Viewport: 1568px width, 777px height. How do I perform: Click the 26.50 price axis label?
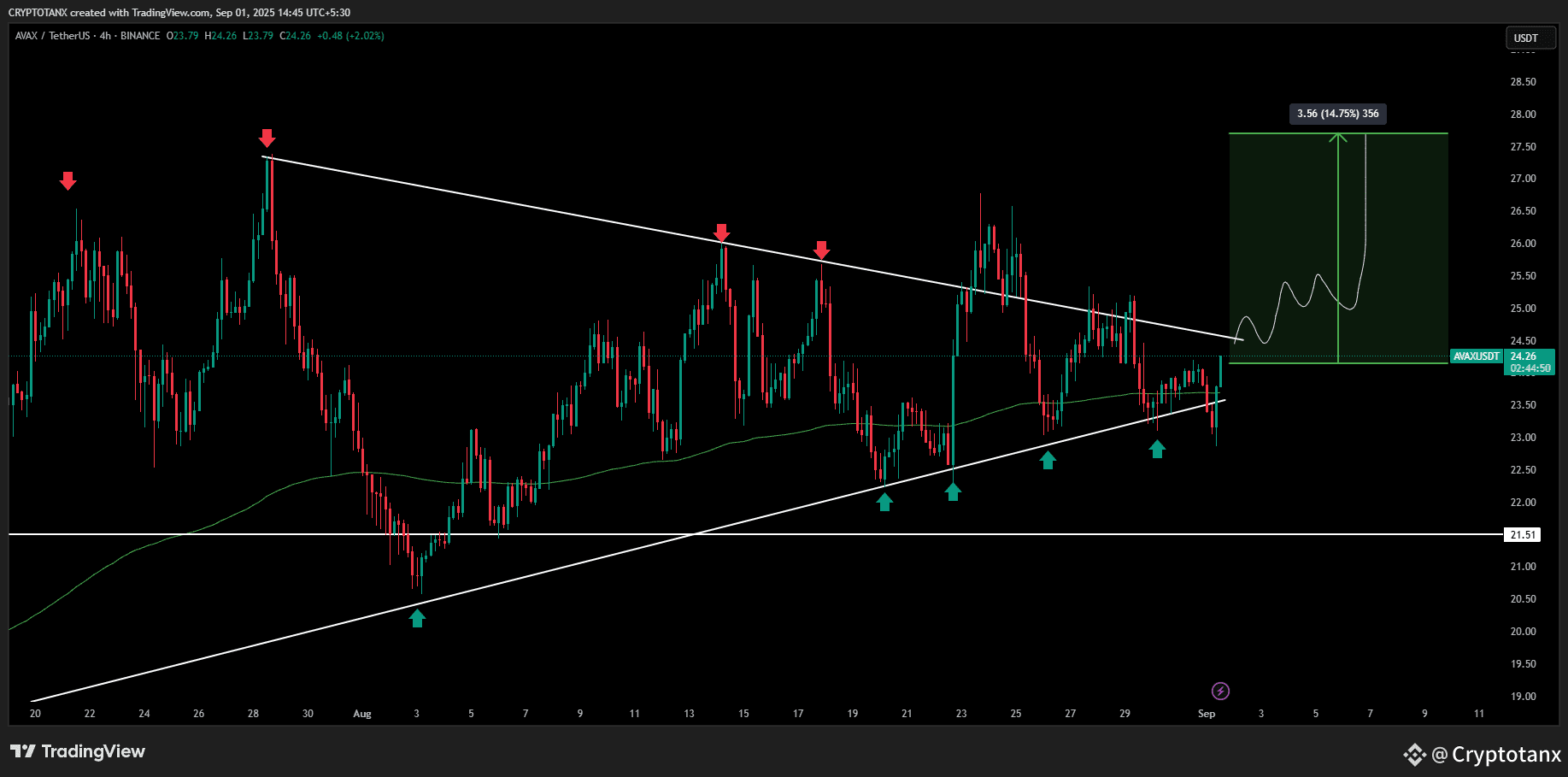1523,211
